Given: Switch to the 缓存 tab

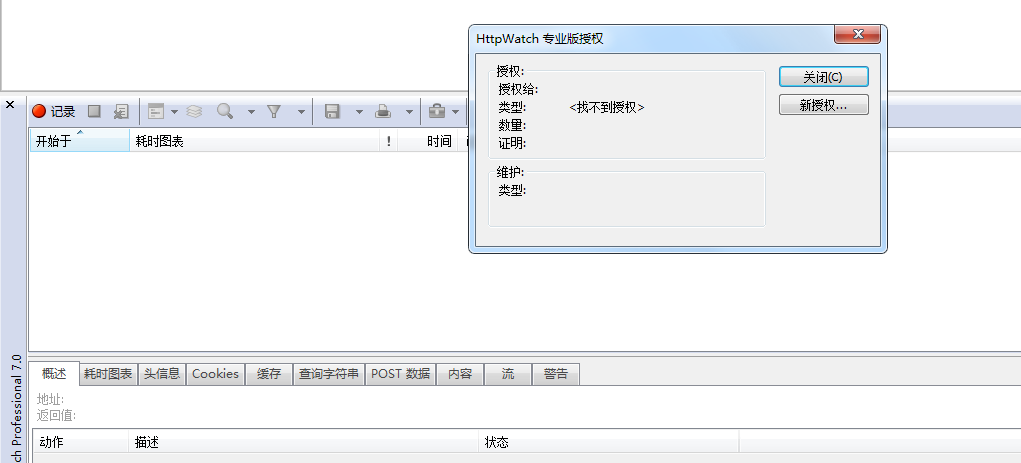Looking at the screenshot, I should 269,374.
